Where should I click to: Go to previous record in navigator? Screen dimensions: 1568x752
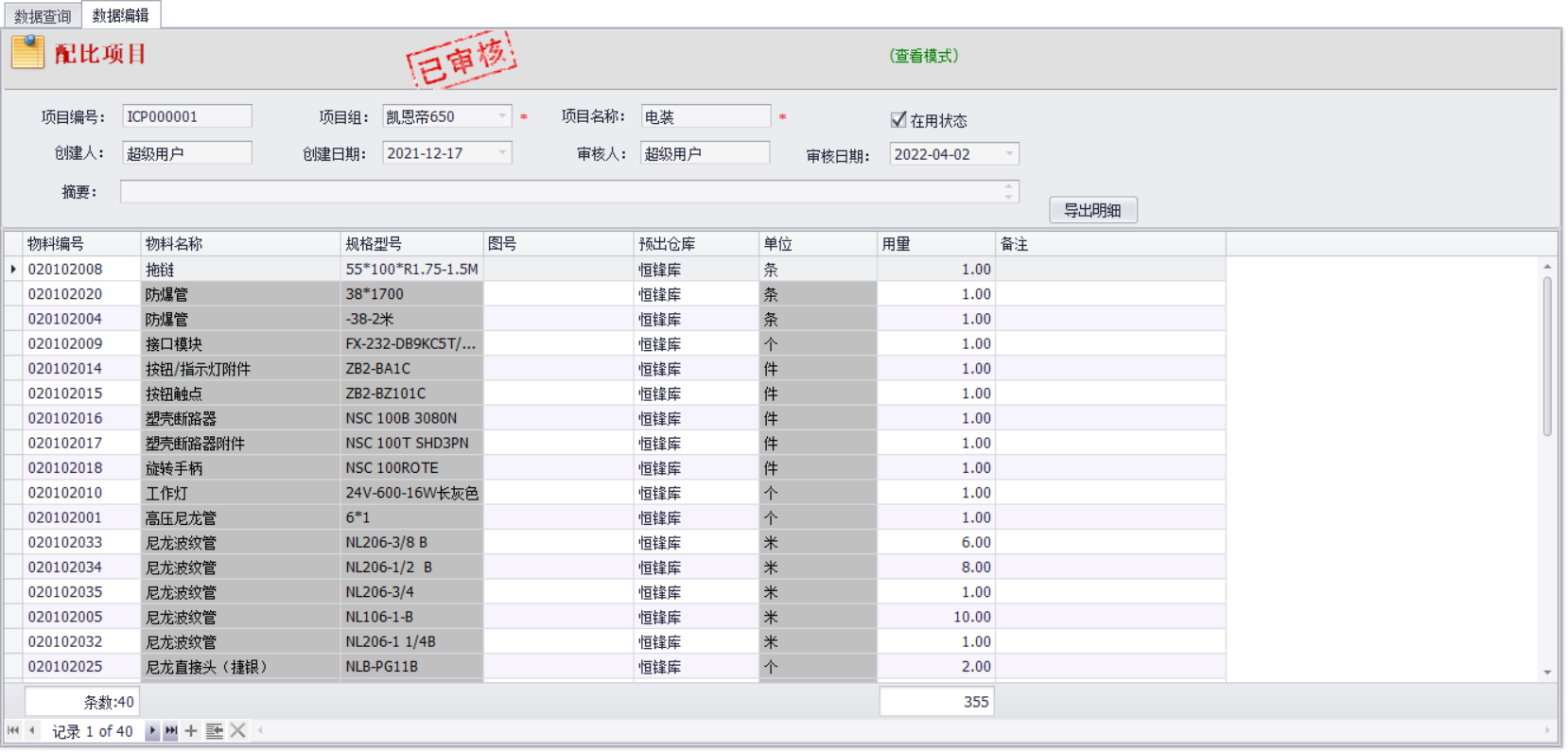(x=32, y=730)
